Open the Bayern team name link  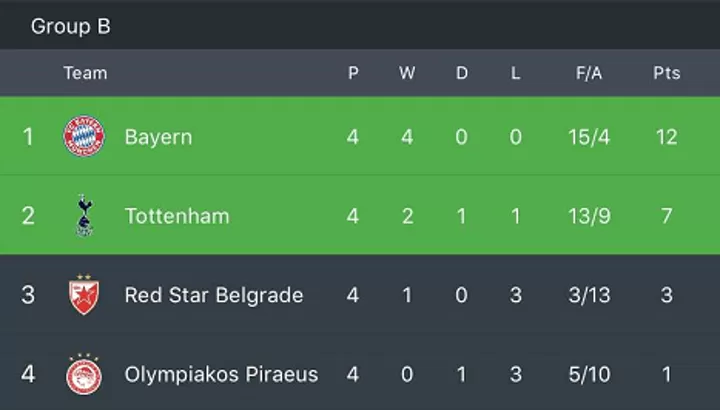point(158,137)
